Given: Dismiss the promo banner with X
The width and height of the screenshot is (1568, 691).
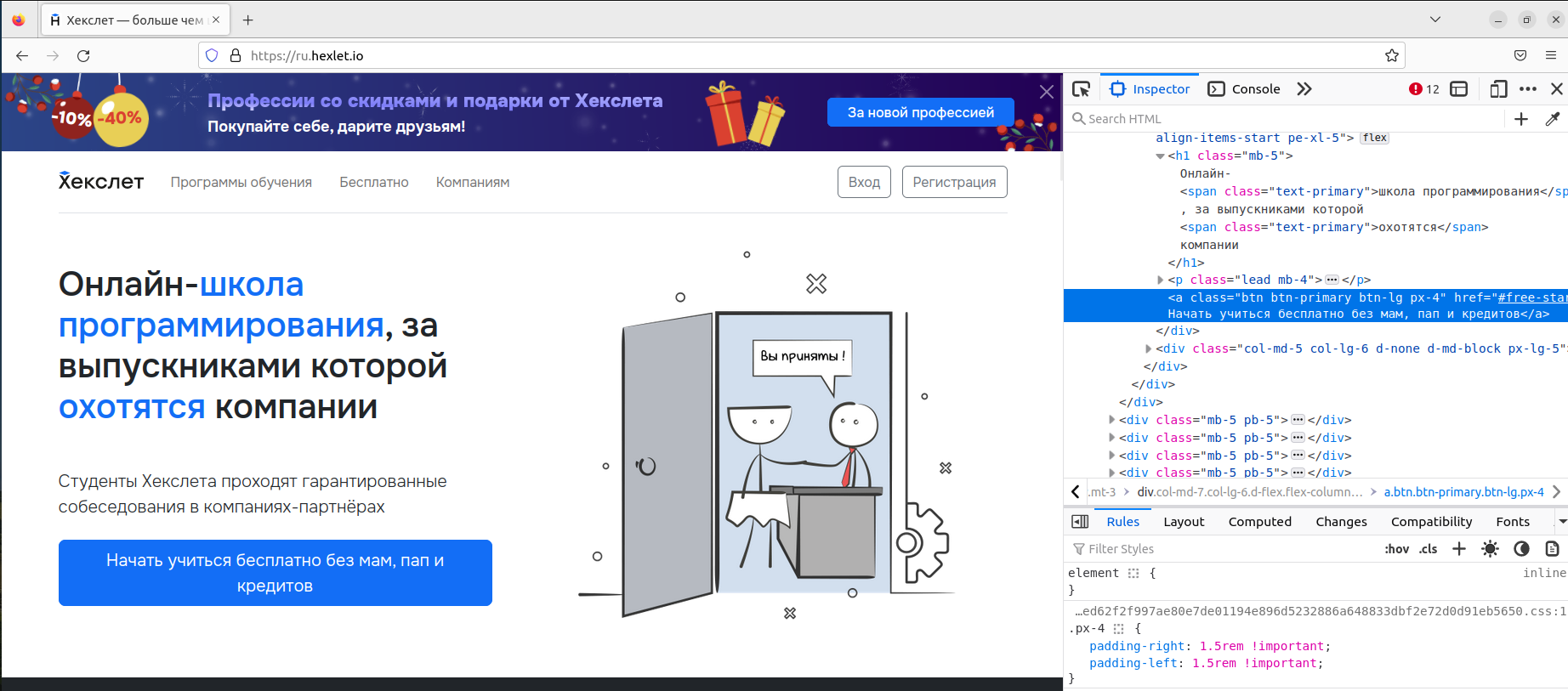Looking at the screenshot, I should tap(1047, 92).
